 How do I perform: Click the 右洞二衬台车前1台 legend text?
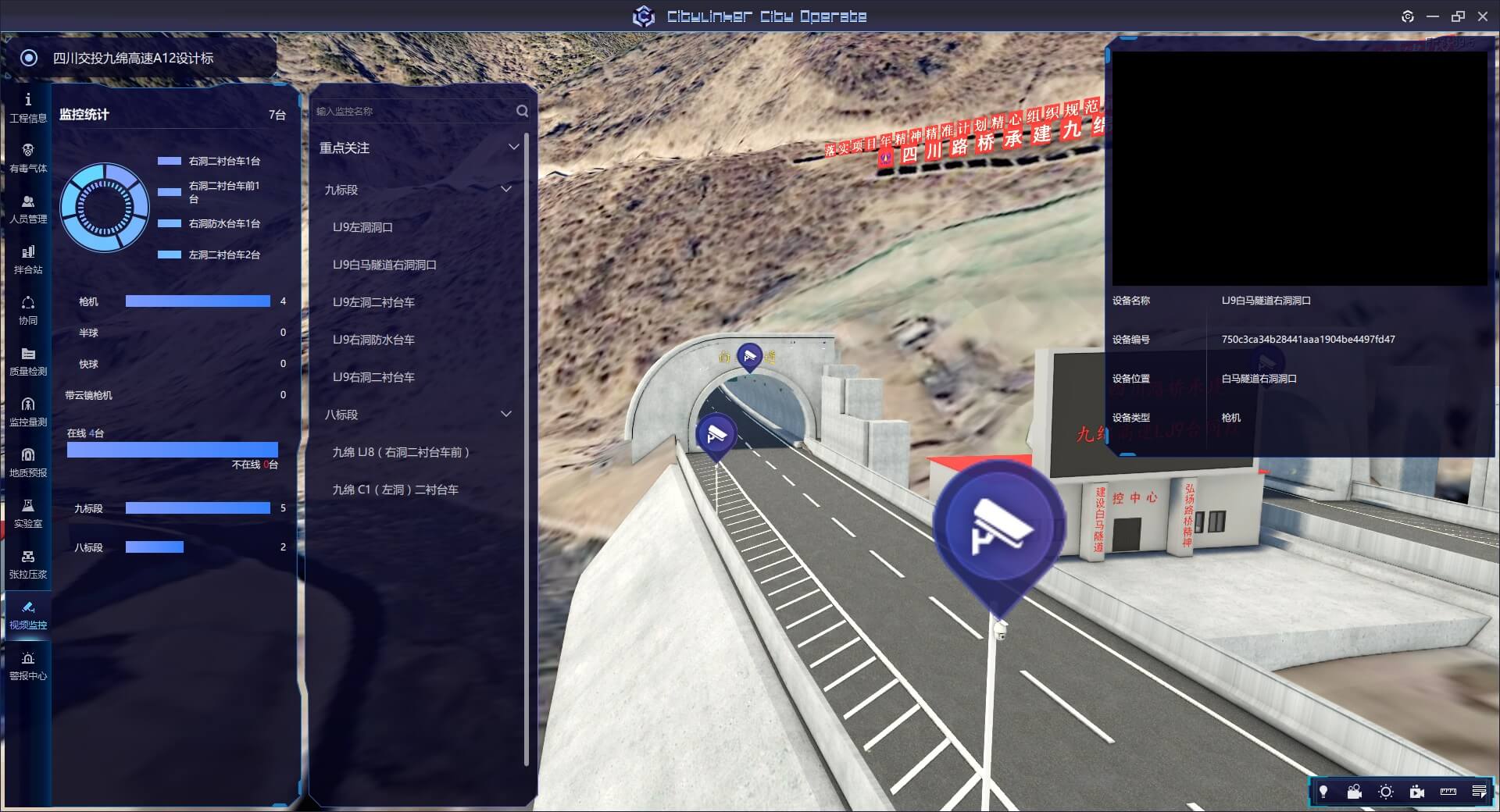point(224,192)
